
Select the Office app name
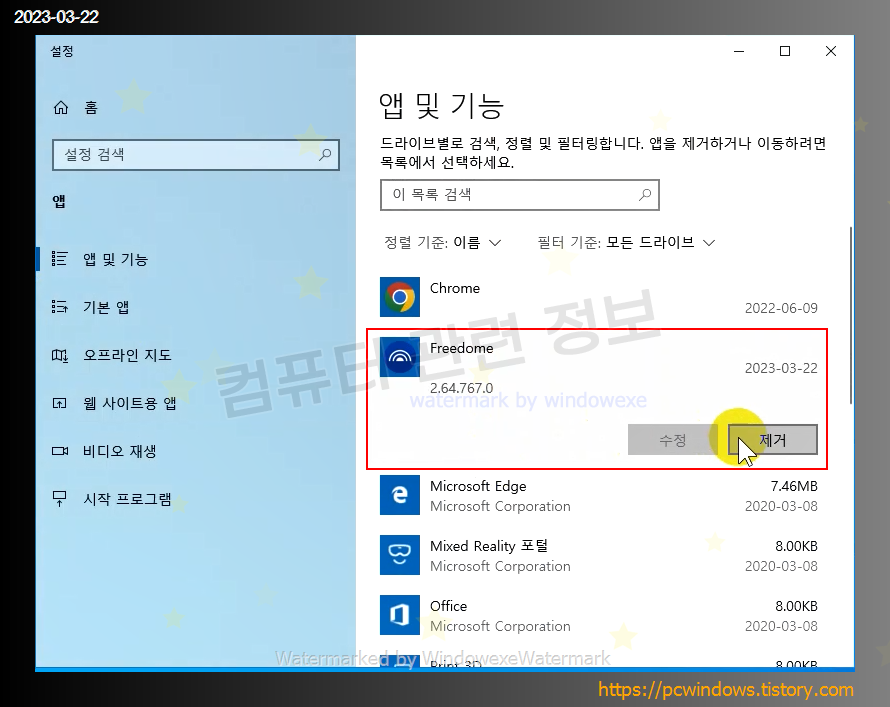448,606
